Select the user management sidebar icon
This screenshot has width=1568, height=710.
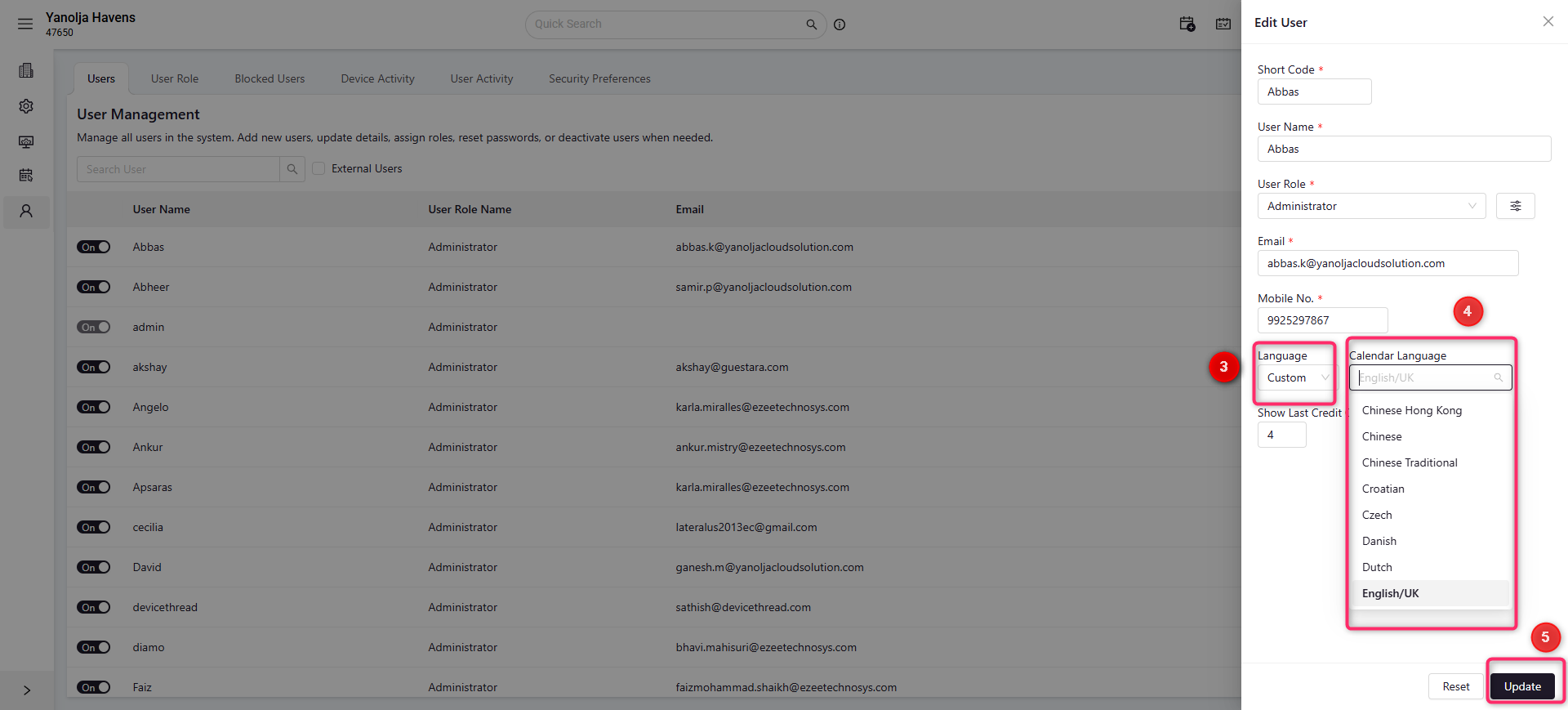tap(26, 211)
